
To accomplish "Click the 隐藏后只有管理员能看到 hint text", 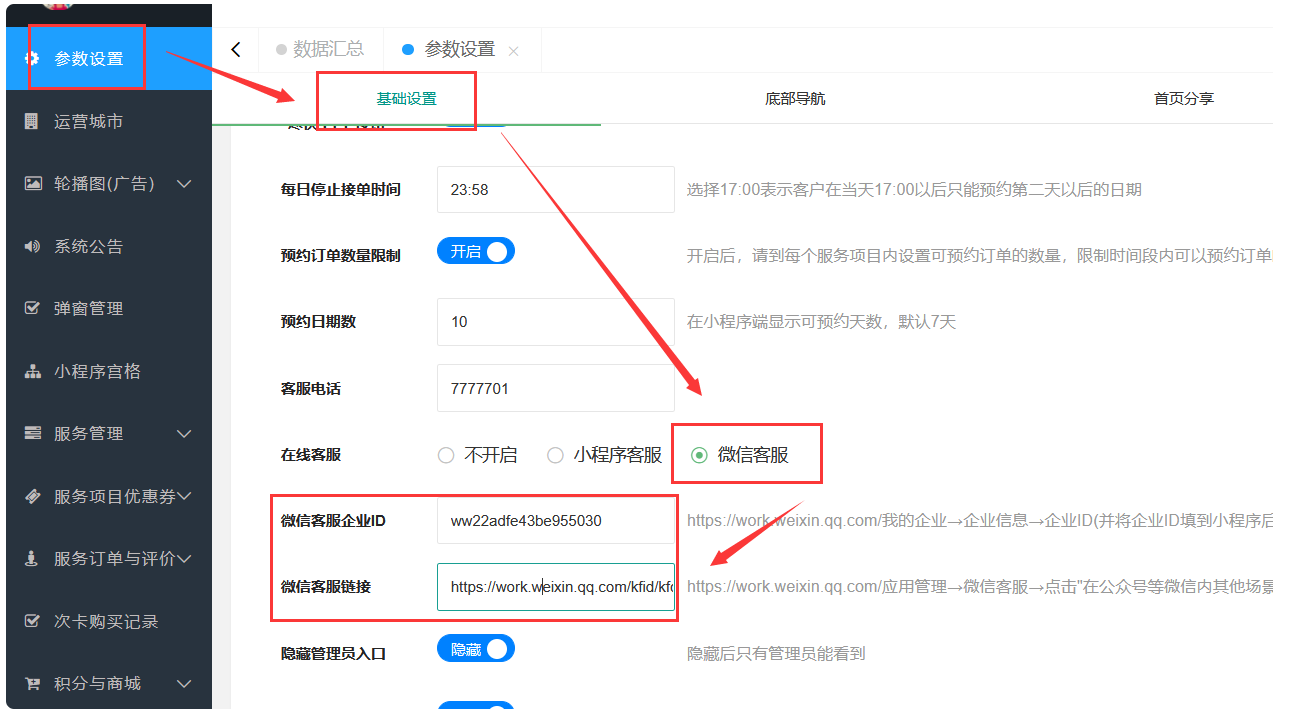I will click(x=776, y=654).
